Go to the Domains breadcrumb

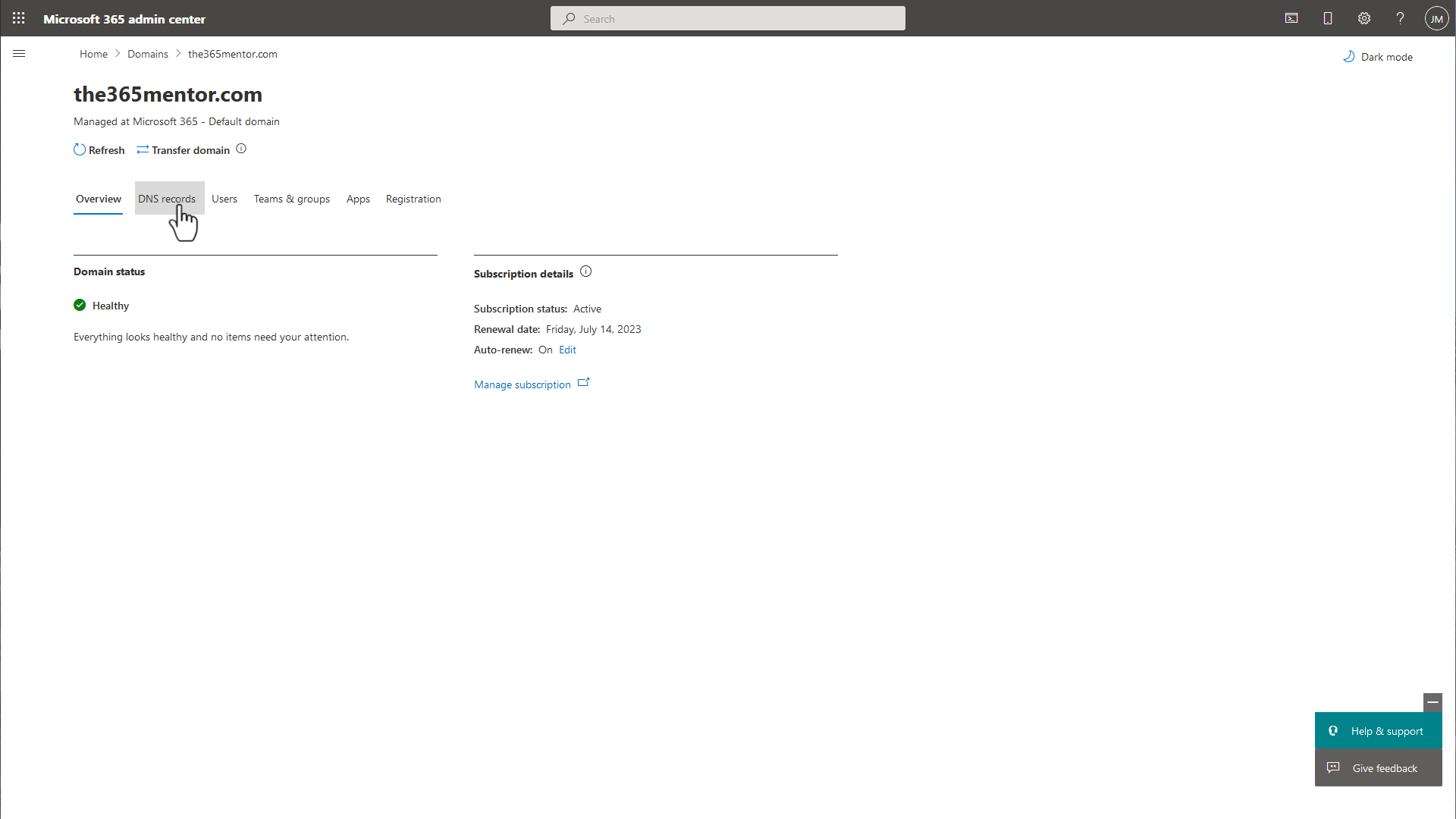point(148,54)
